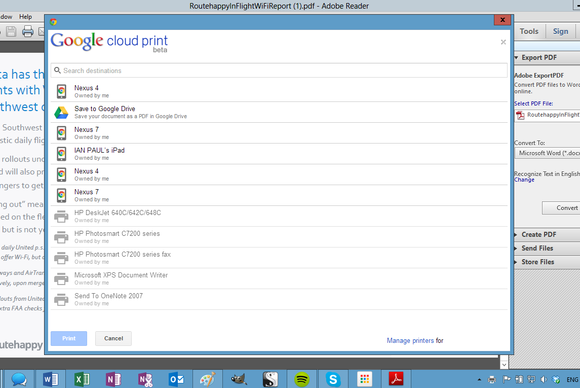Viewport: 580px width, 388px height.
Task: Show hidden system tray icons arrow
Action: [x=479, y=379]
